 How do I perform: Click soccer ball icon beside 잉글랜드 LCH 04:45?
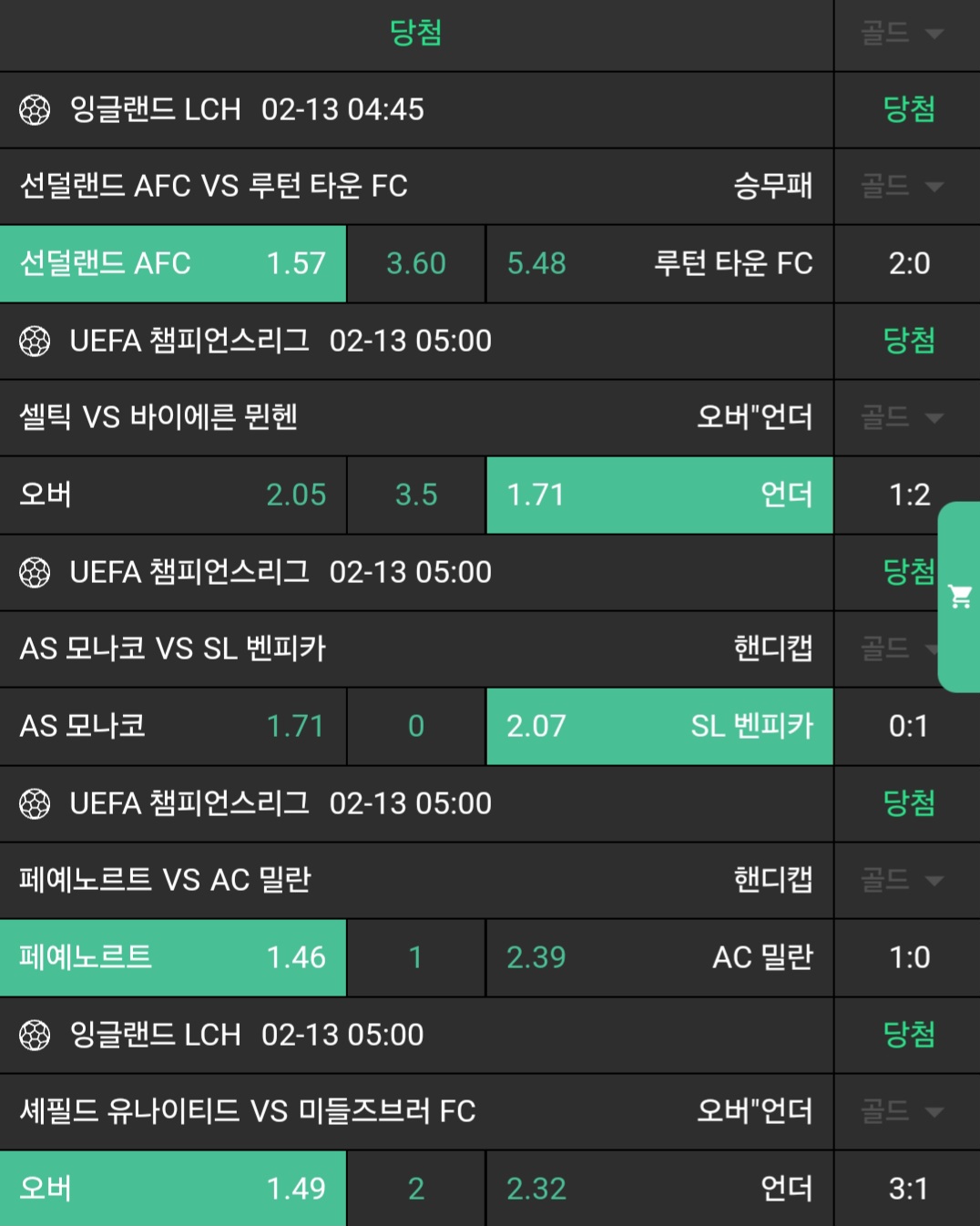pos(35,110)
